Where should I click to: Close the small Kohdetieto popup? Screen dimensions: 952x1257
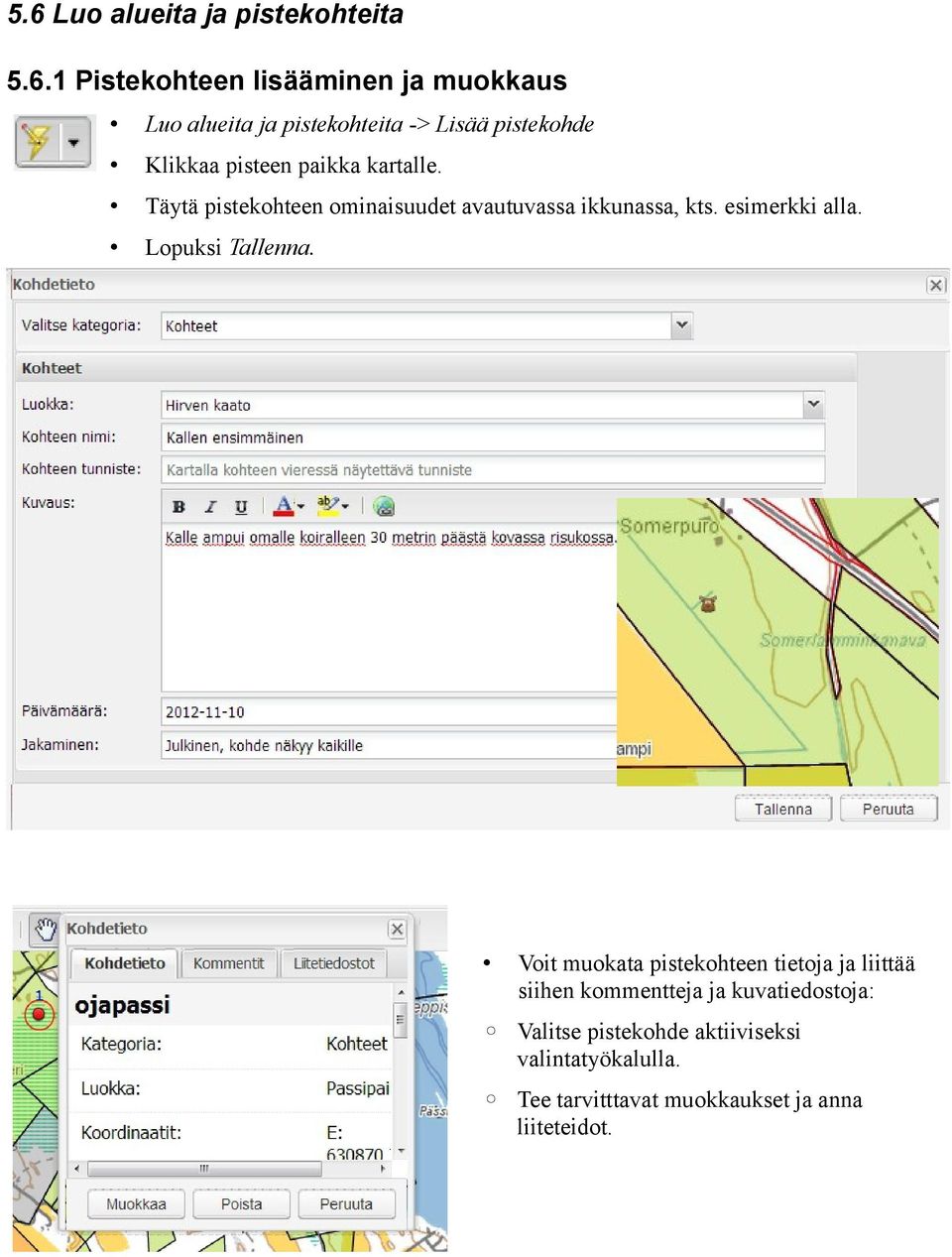397,930
